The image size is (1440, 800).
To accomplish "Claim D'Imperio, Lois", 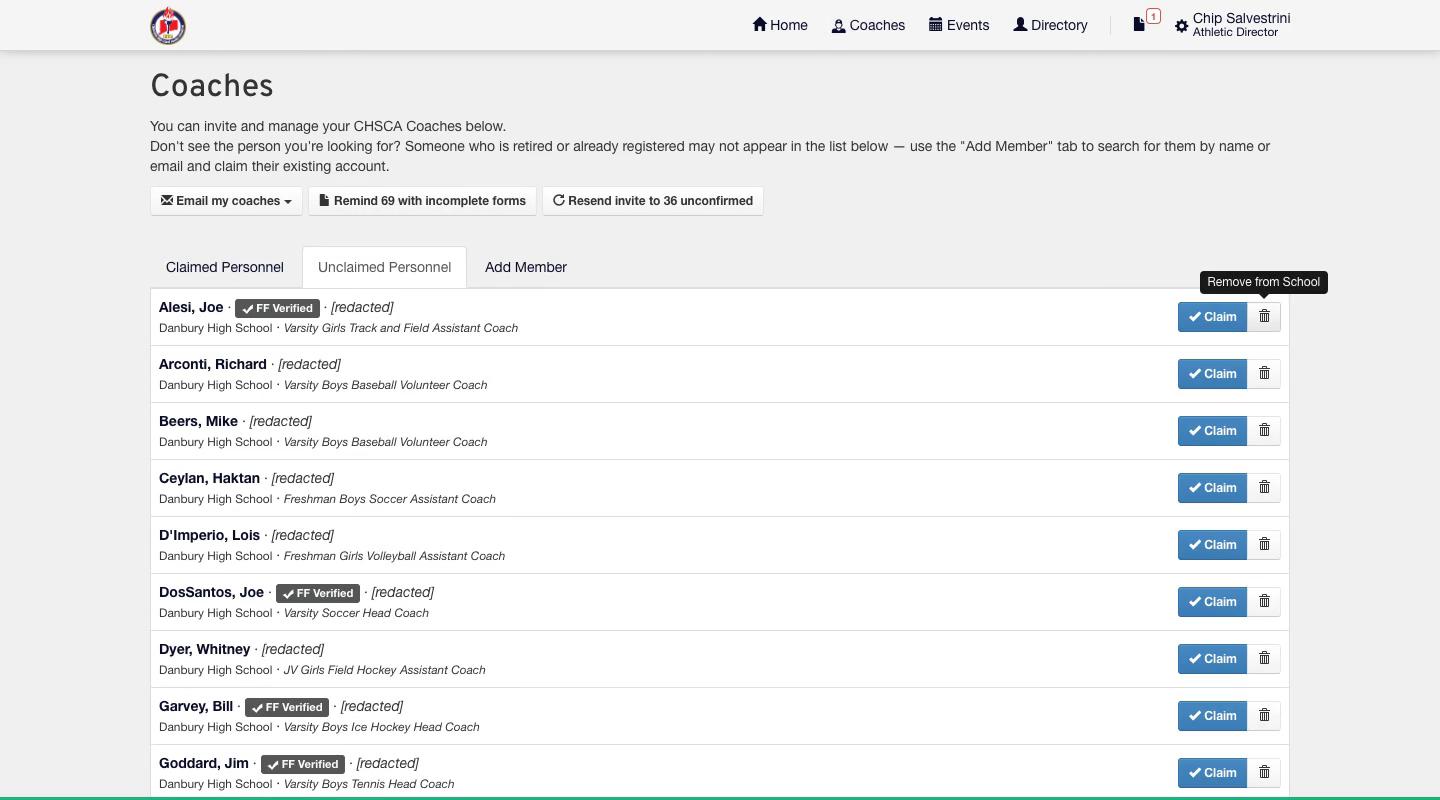I will (1212, 545).
